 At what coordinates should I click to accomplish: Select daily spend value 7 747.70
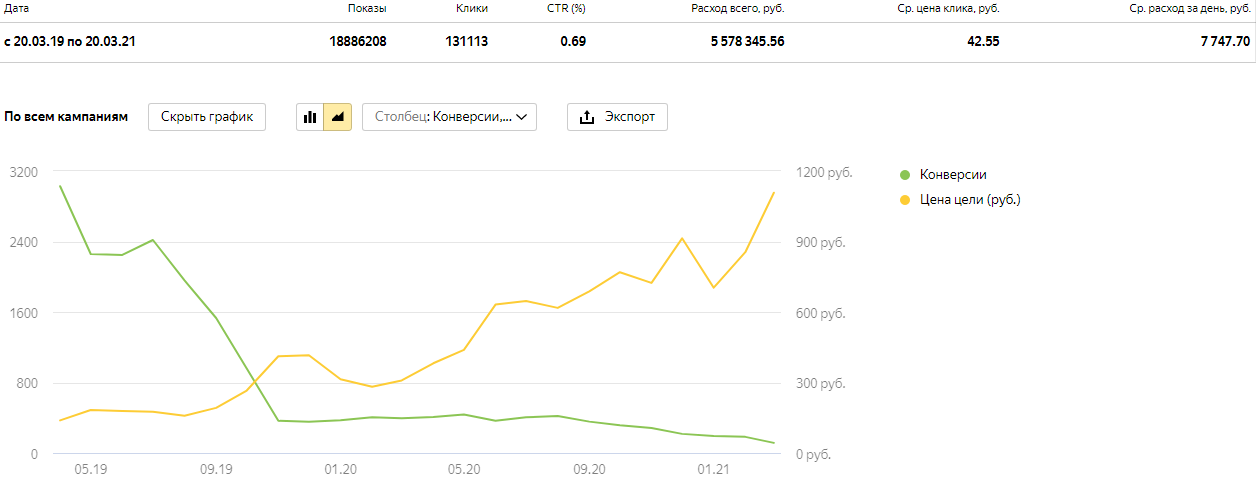(1225, 42)
